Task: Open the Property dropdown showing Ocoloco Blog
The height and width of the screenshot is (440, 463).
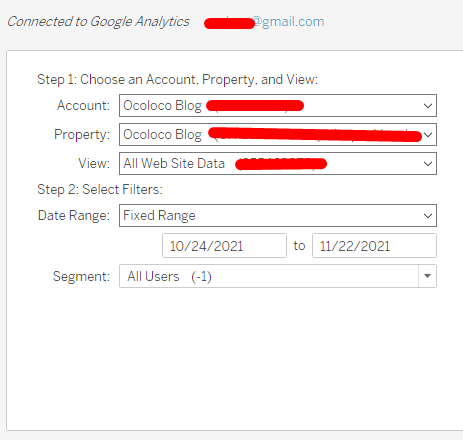Action: tap(278, 135)
